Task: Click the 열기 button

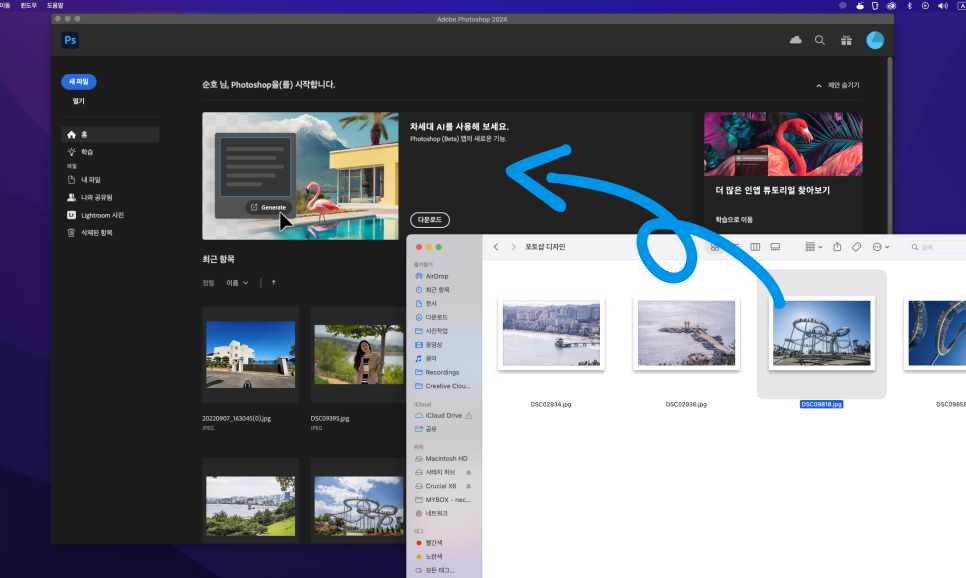Action: [79, 101]
